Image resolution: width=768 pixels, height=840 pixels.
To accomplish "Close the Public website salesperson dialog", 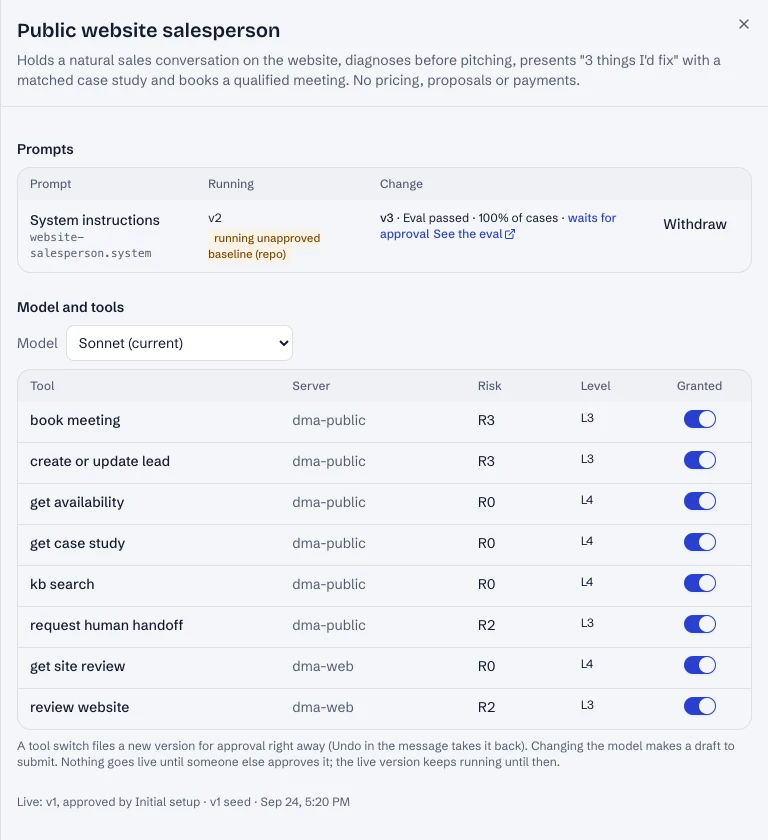I will 743,24.
